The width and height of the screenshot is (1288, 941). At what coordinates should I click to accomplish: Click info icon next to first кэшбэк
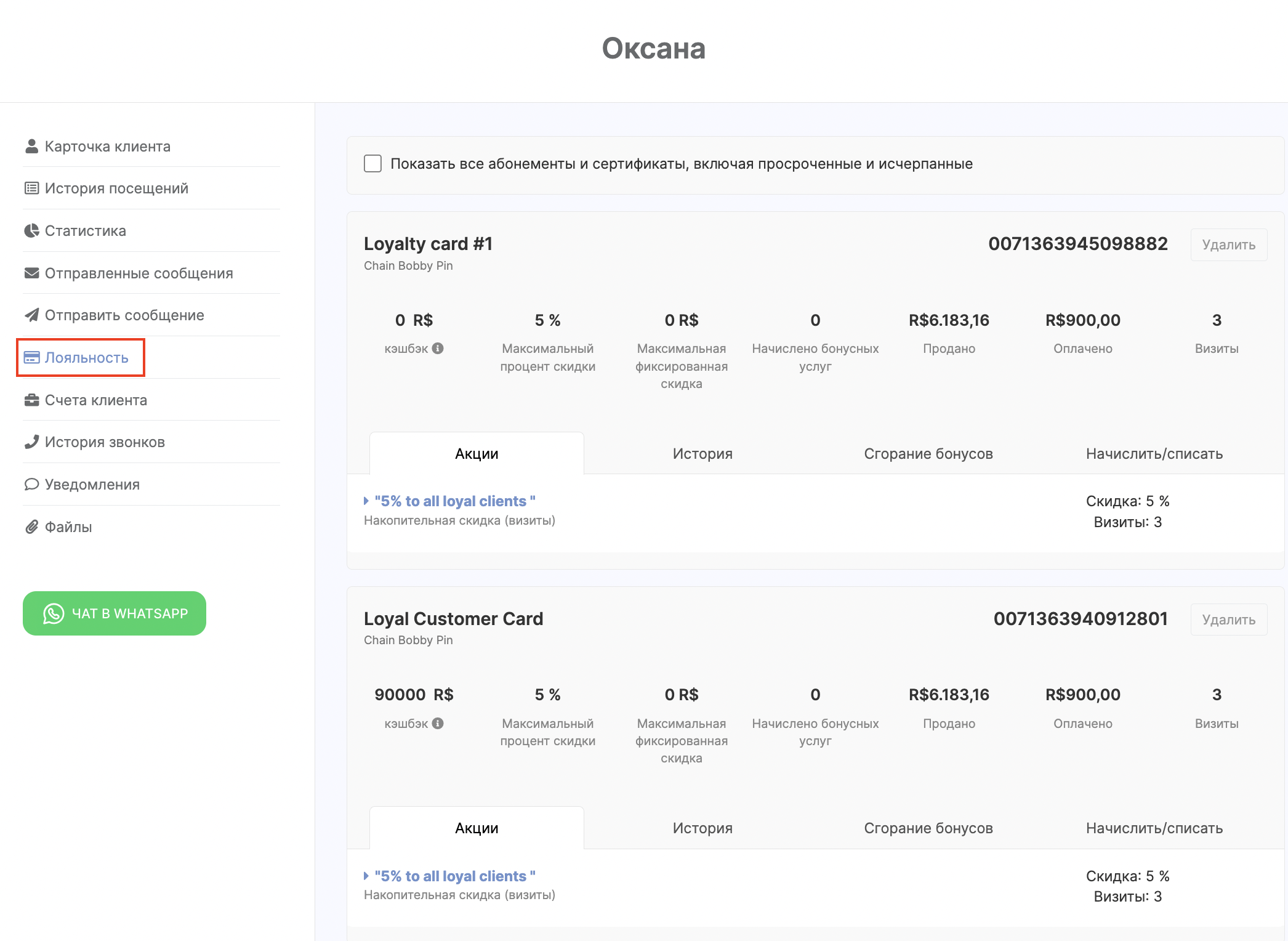[438, 349]
